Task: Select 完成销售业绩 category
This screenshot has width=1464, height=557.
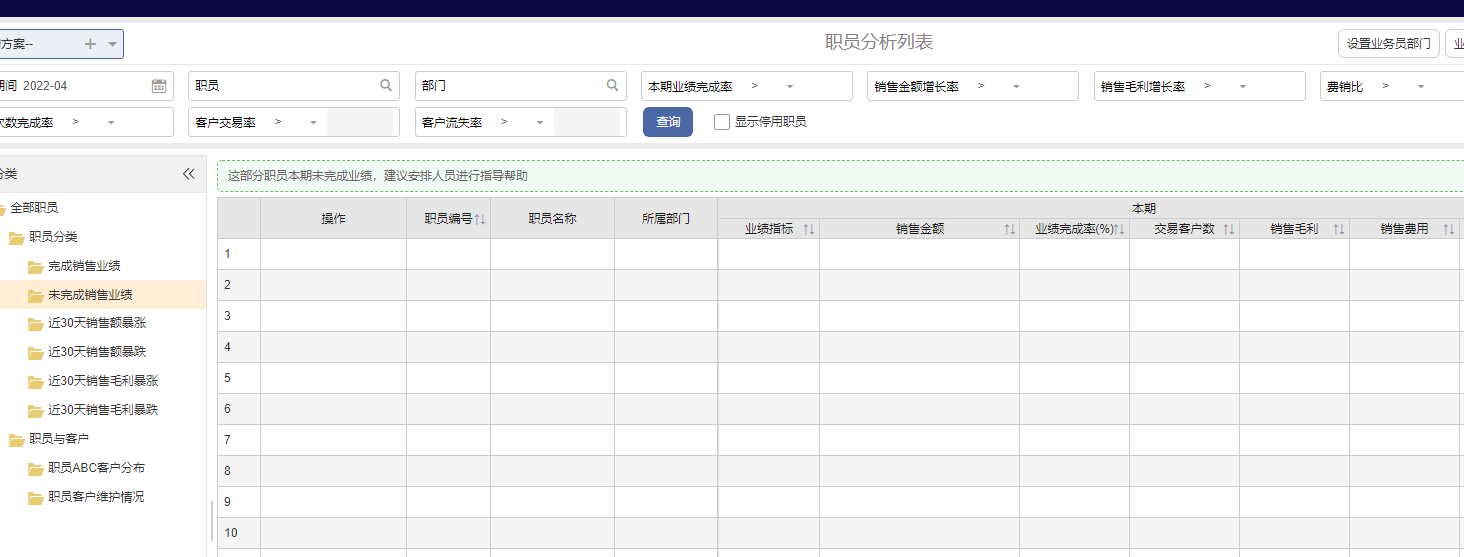Action: (84, 266)
